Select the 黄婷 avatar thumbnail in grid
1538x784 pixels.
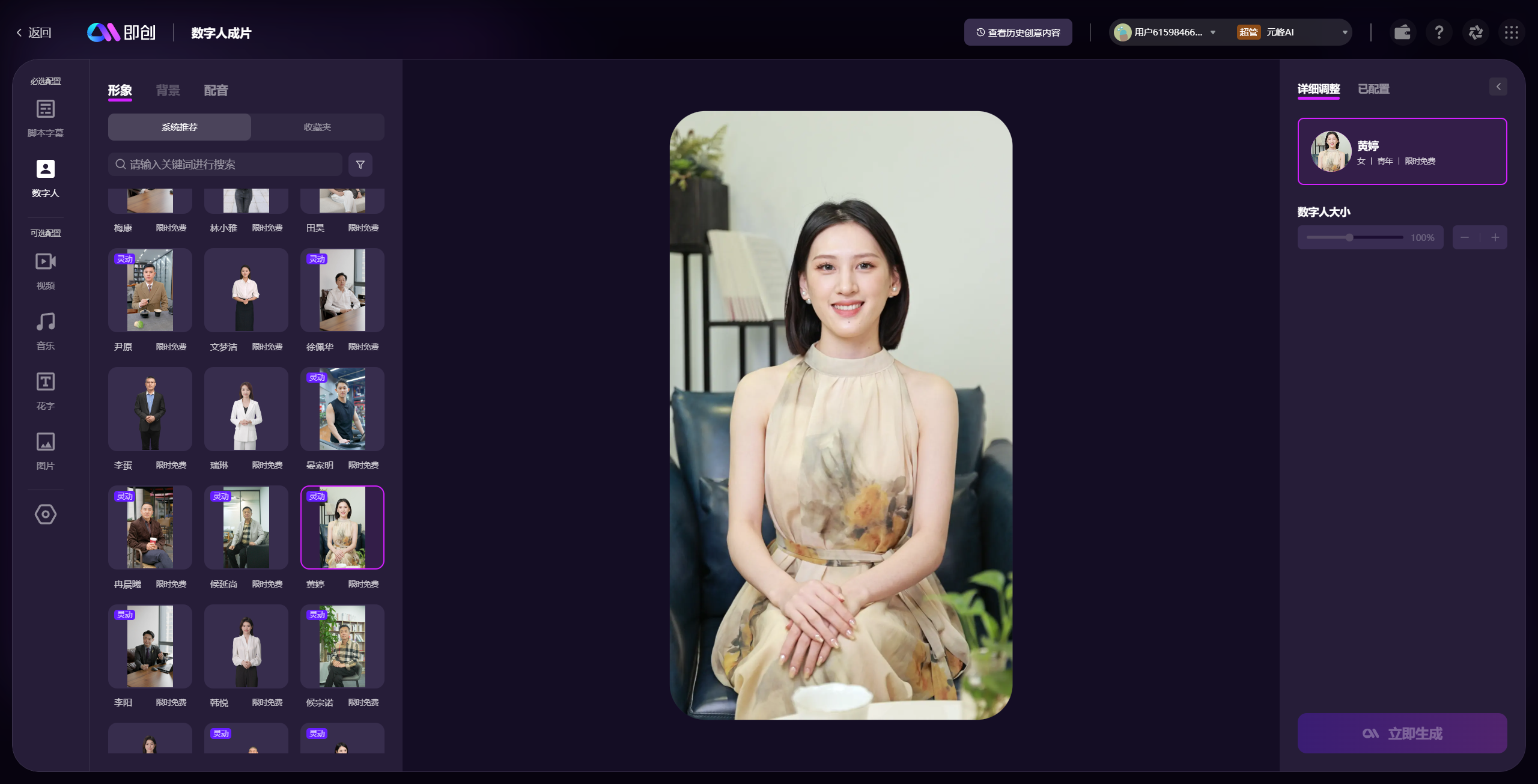pos(342,527)
